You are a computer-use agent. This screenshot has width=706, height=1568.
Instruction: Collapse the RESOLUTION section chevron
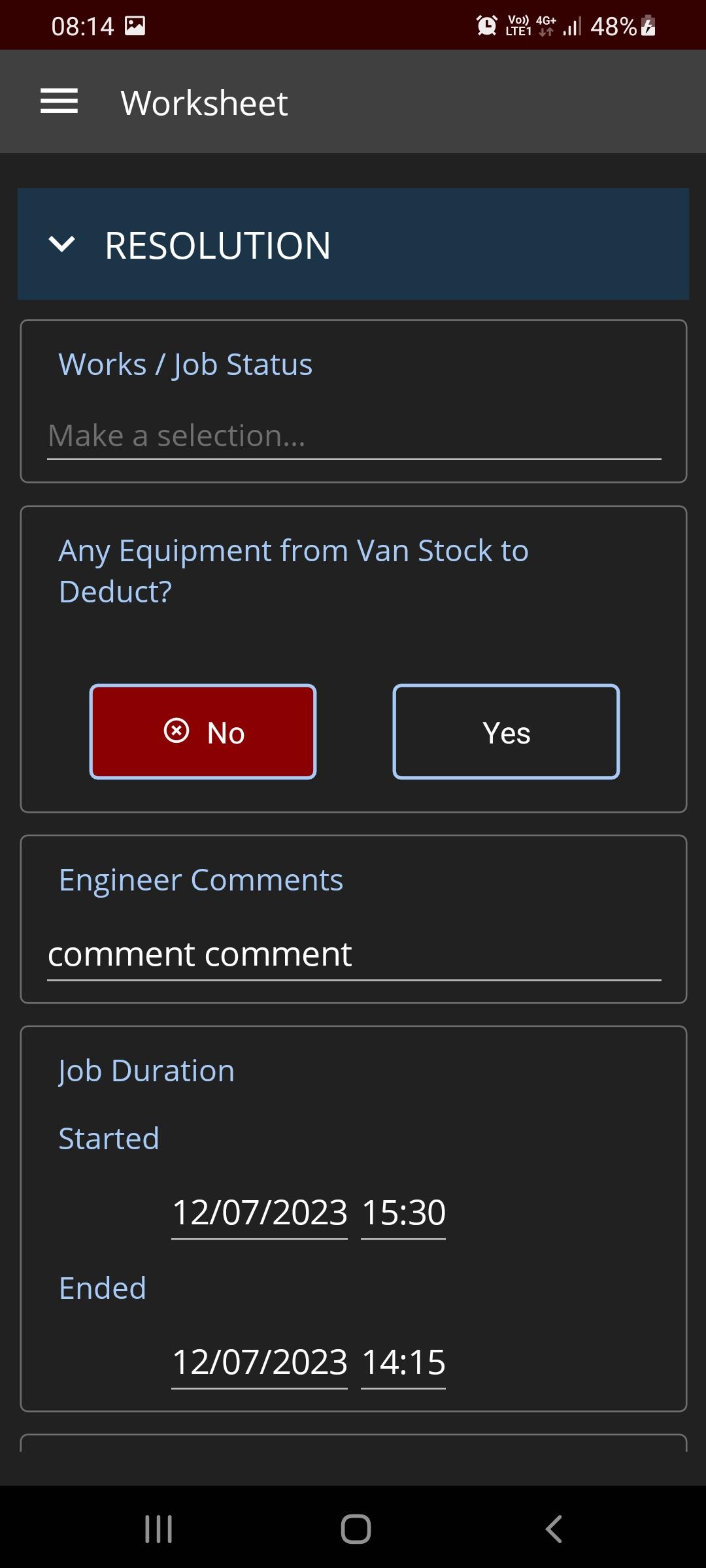pyautogui.click(x=62, y=244)
